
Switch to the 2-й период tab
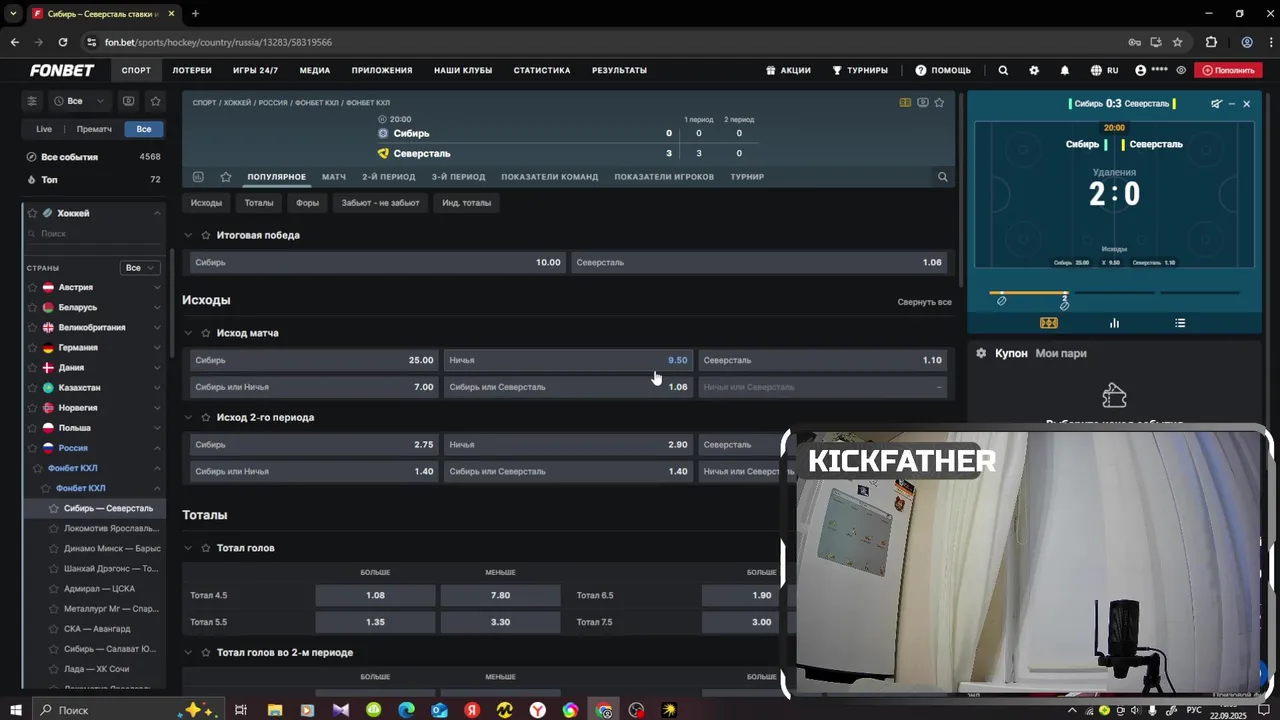[389, 177]
